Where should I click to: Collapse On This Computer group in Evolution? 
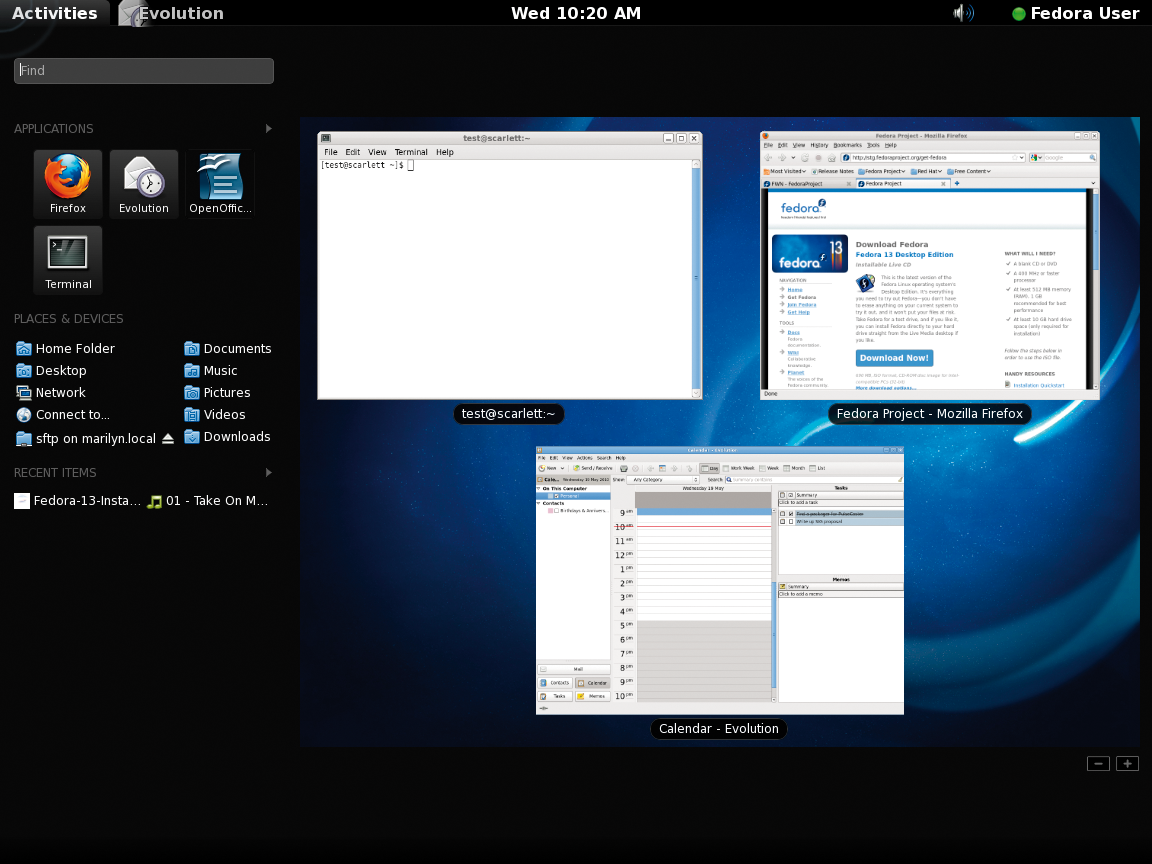click(x=539, y=489)
